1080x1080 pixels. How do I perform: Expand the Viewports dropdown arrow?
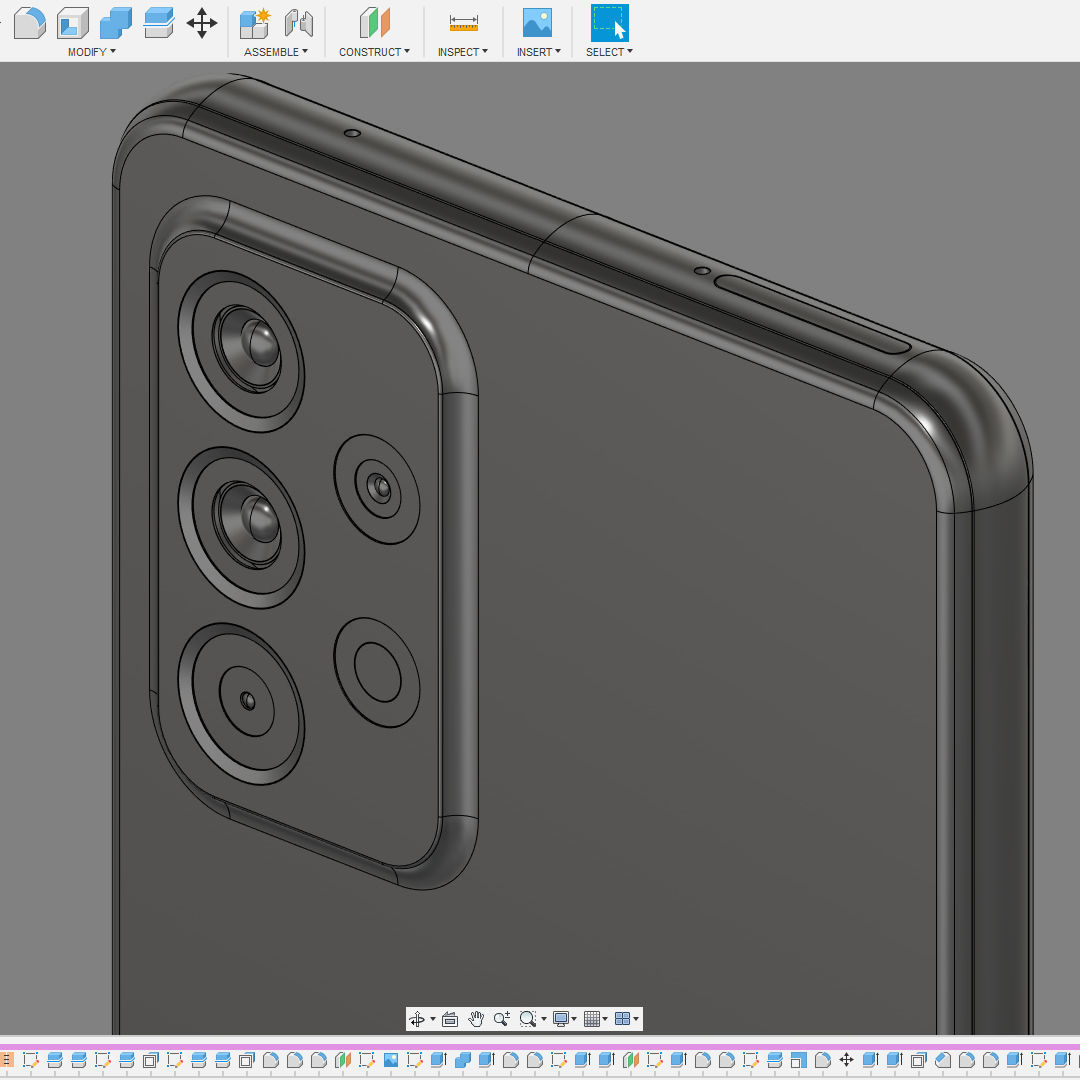[636, 1019]
